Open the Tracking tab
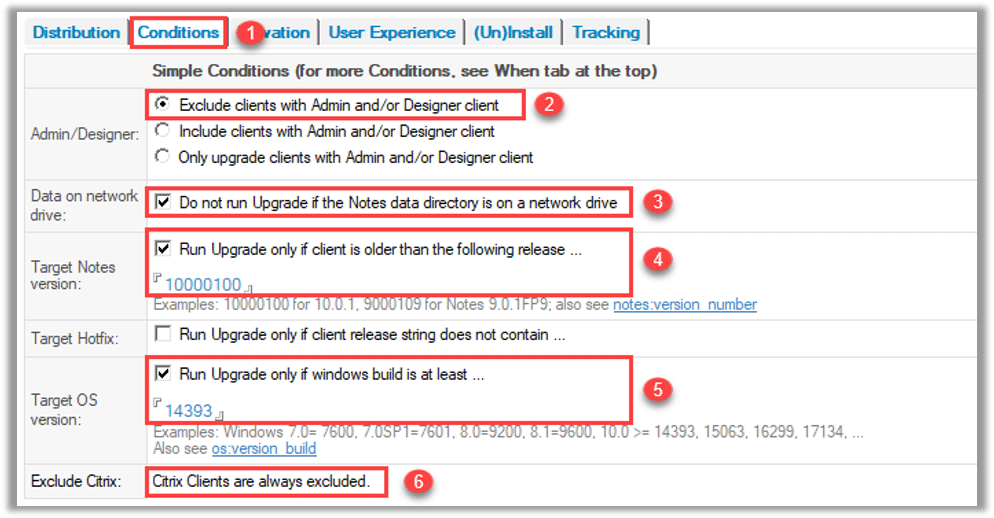Image resolution: width=994 pixels, height=518 pixels. [606, 32]
